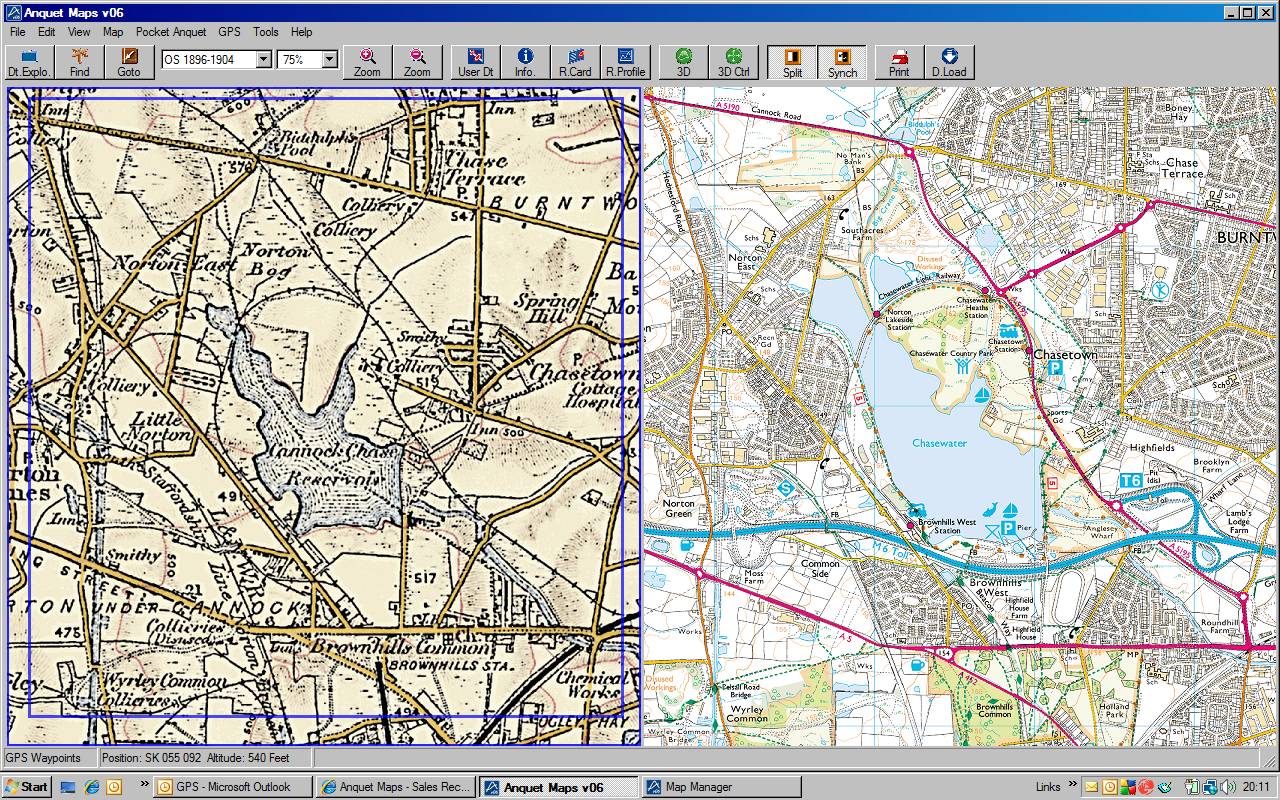
Task: Click the GPS Waypoints status bar panel
Action: 49,758
